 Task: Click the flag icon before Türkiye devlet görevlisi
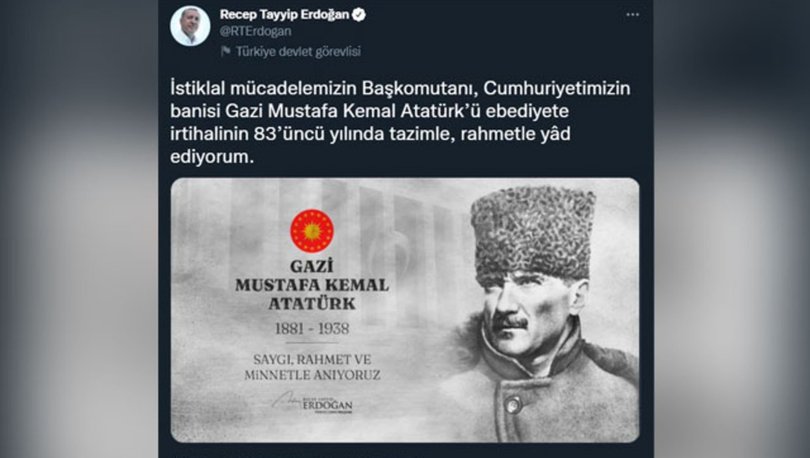pyautogui.click(x=226, y=51)
